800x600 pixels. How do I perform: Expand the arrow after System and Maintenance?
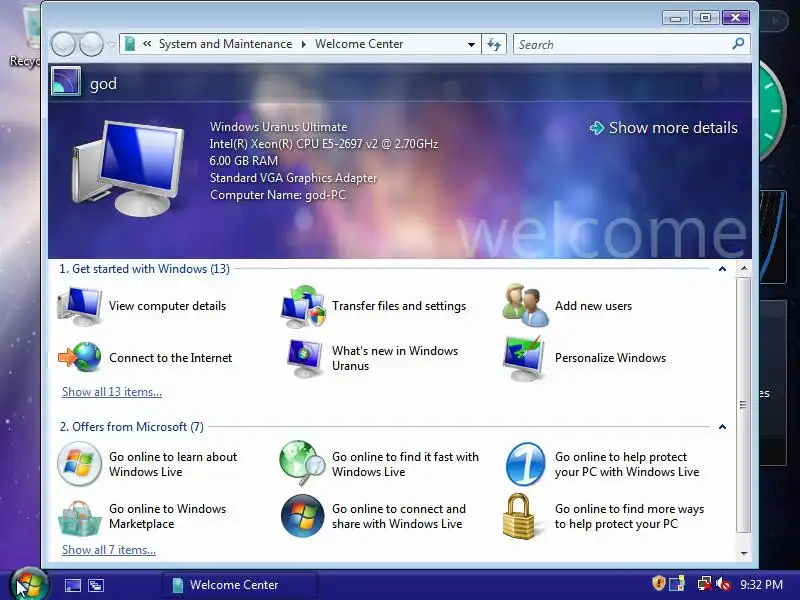click(x=304, y=44)
